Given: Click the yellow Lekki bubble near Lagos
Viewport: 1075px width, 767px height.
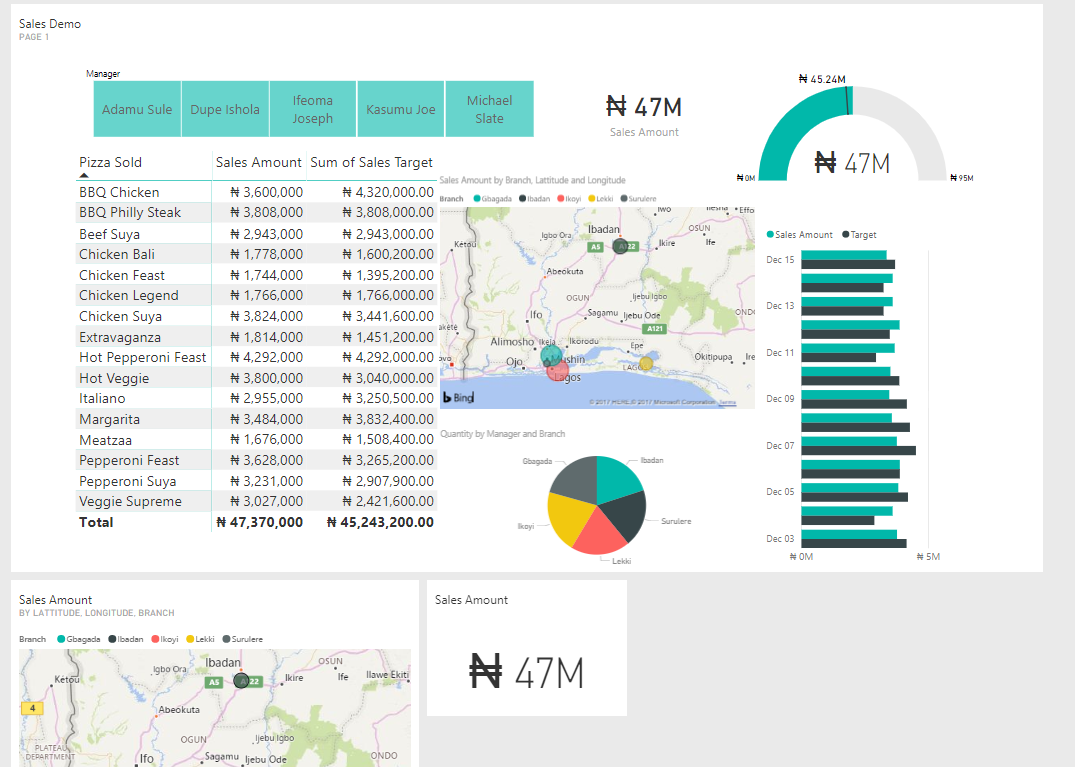Looking at the screenshot, I should [x=646, y=364].
